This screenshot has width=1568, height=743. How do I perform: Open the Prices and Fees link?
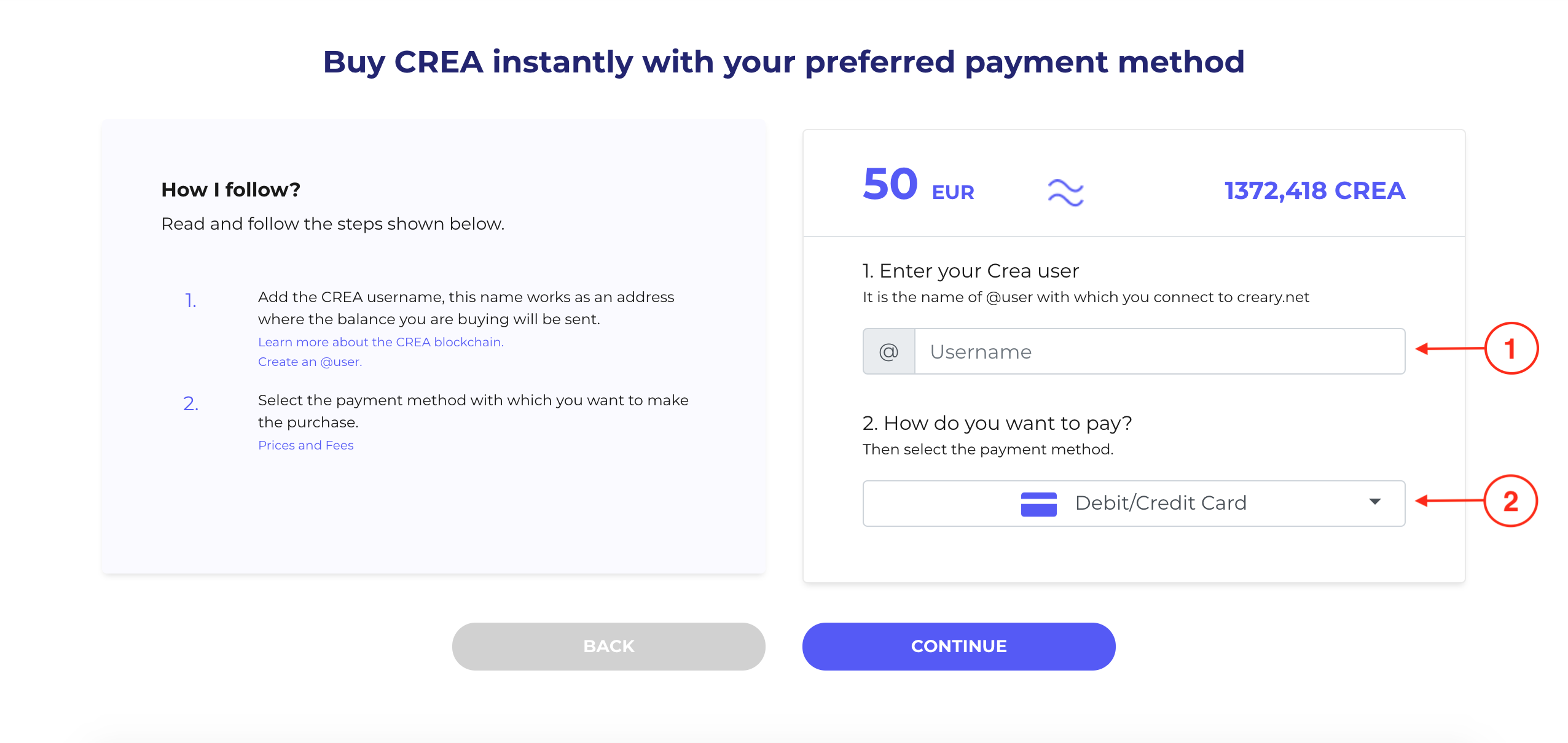point(305,445)
